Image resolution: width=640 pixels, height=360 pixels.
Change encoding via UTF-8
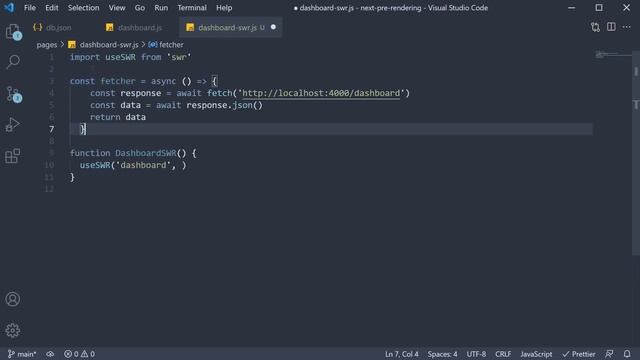click(x=476, y=354)
